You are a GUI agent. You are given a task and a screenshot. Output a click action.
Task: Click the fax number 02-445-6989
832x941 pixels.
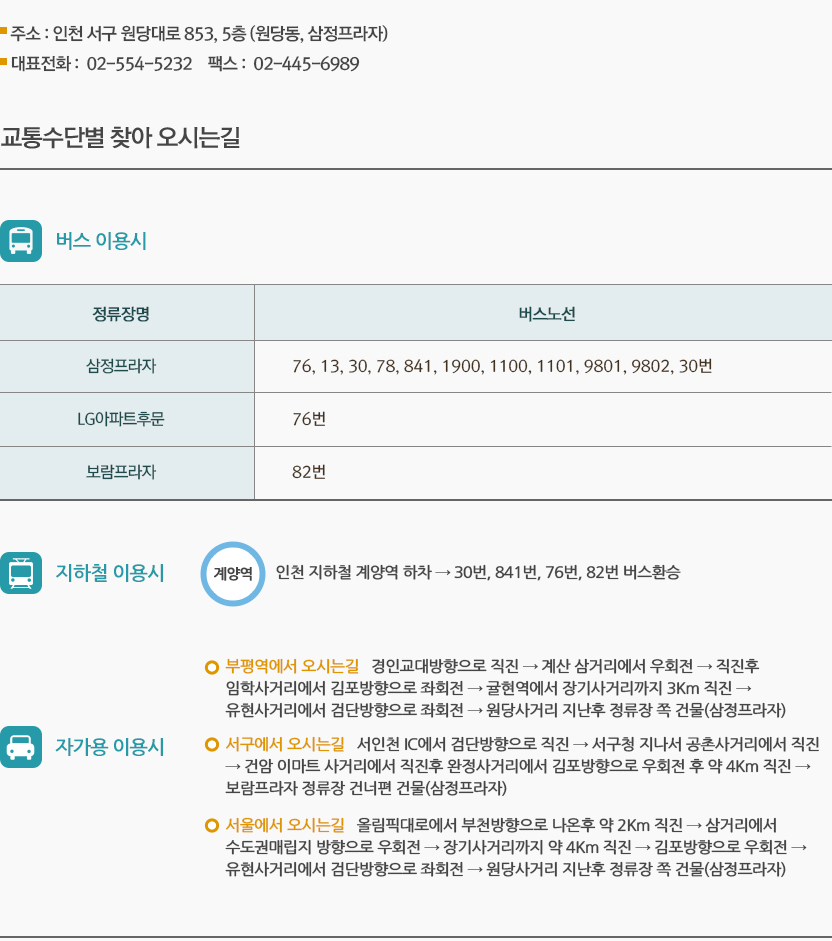coord(306,64)
